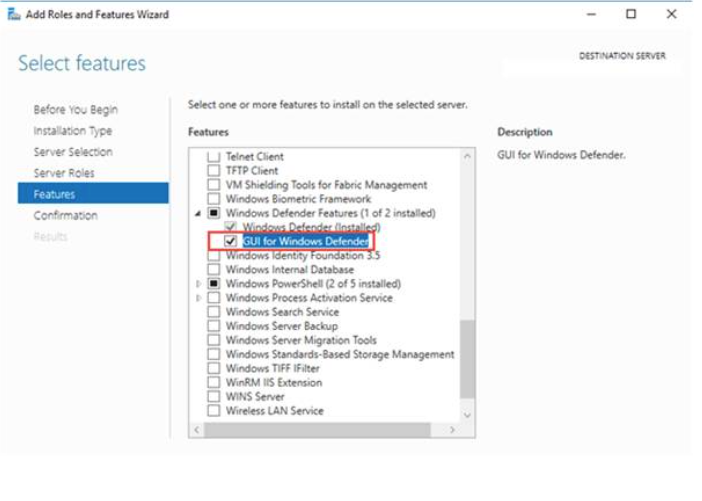702x501 pixels.
Task: Click the Add Roles wizard title icon
Action: (14, 14)
